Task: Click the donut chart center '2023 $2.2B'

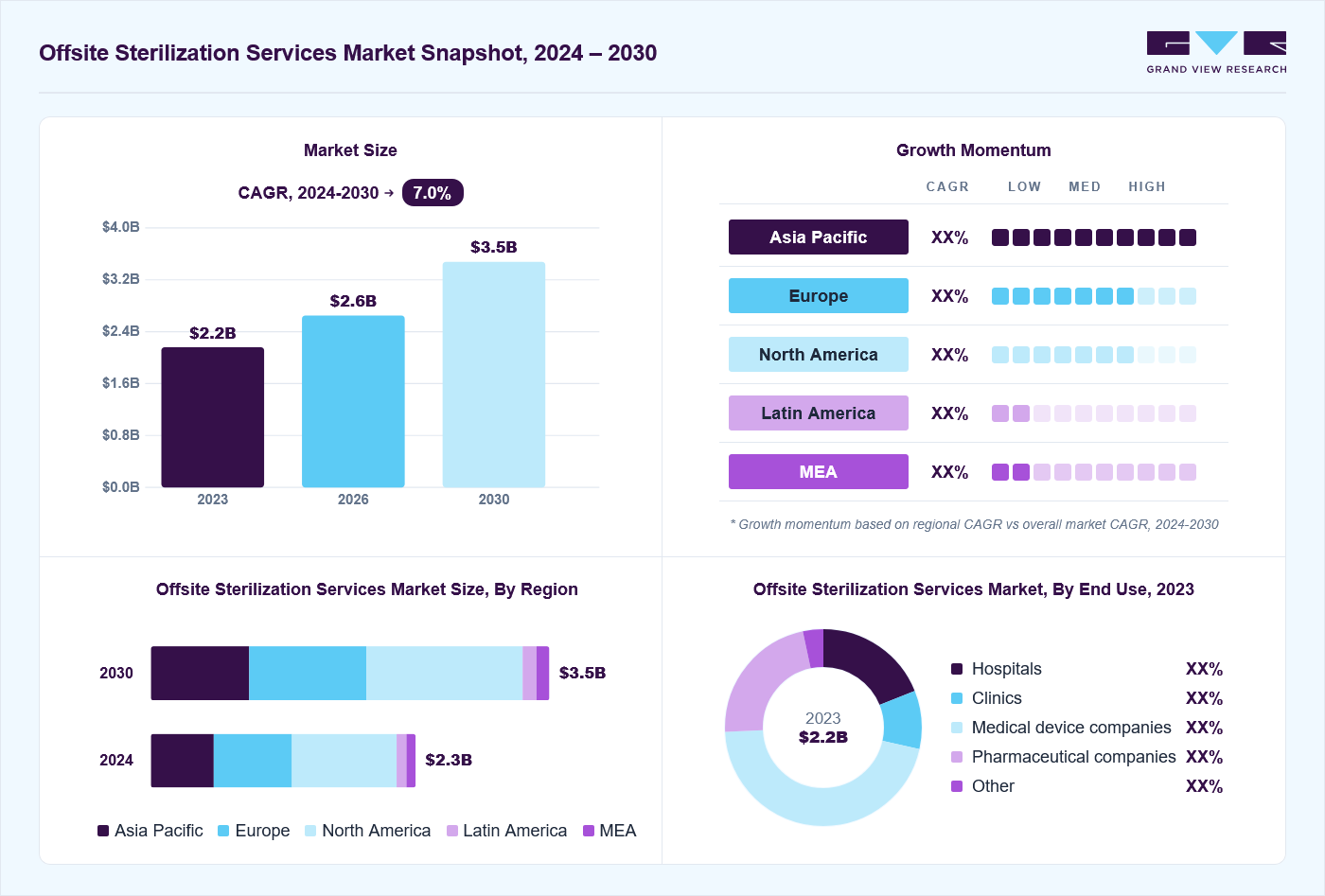Action: (823, 728)
